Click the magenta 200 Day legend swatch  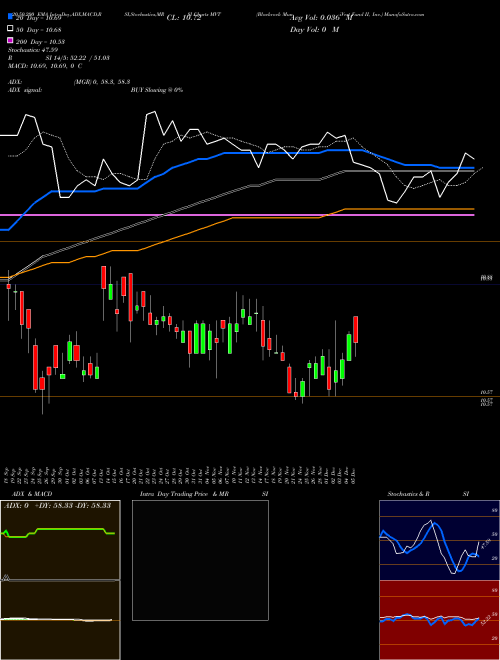coord(10,40)
